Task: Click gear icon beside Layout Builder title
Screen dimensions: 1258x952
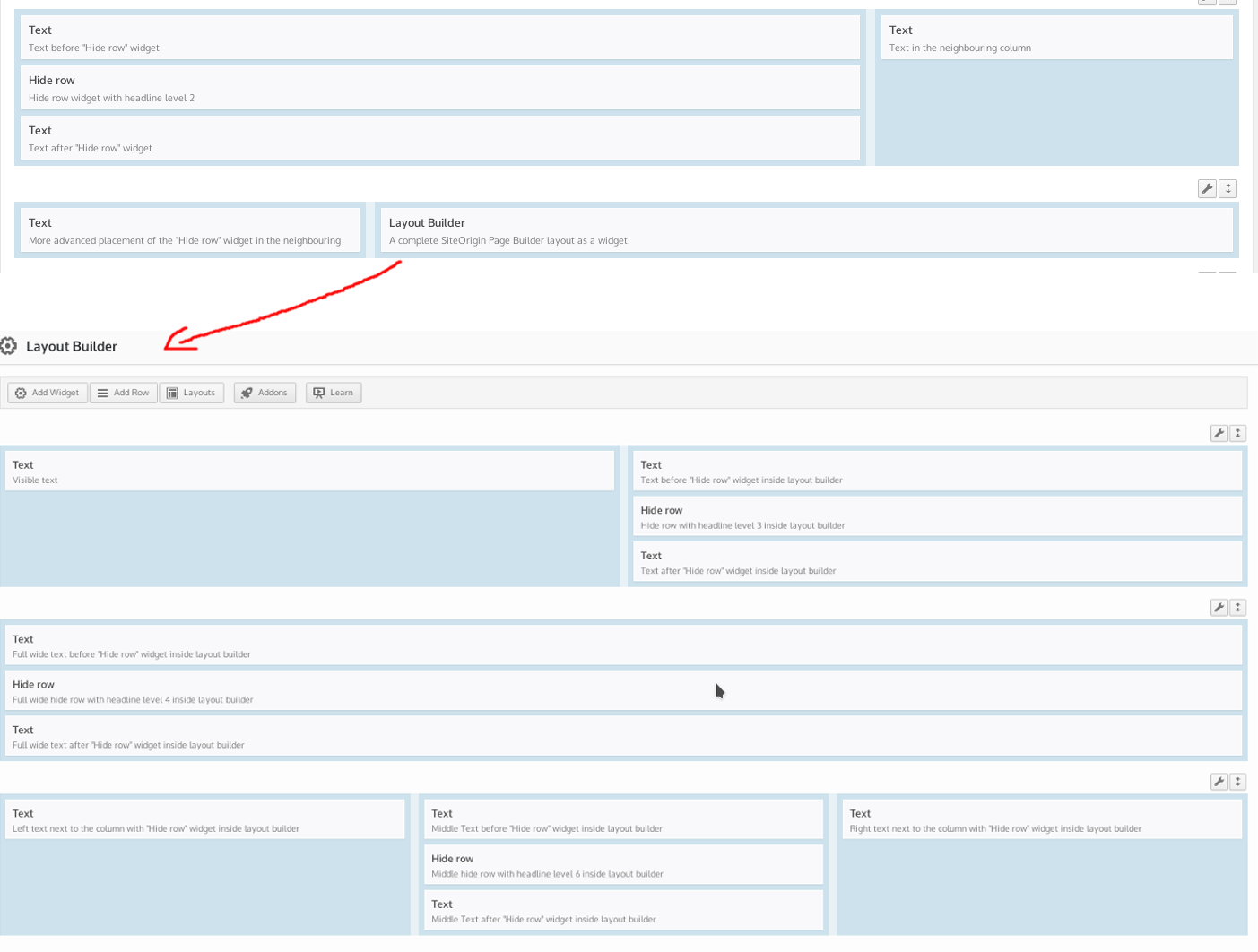Action: (x=9, y=346)
